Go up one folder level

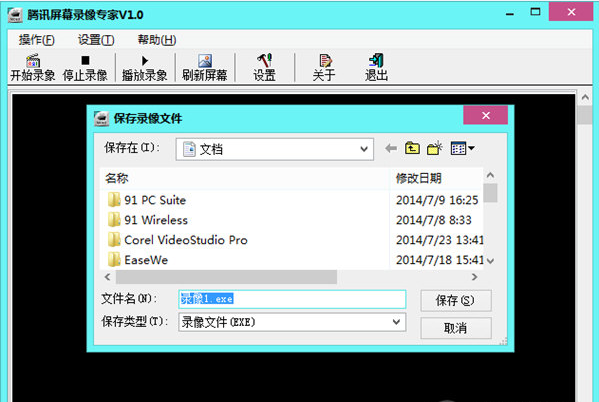(412, 148)
